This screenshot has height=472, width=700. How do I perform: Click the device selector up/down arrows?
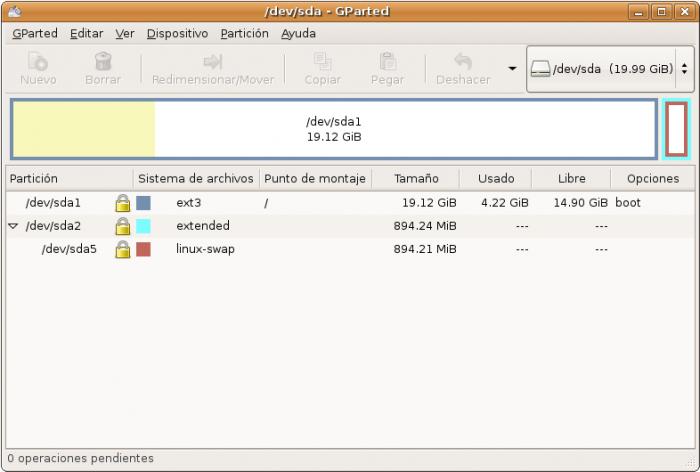684,69
